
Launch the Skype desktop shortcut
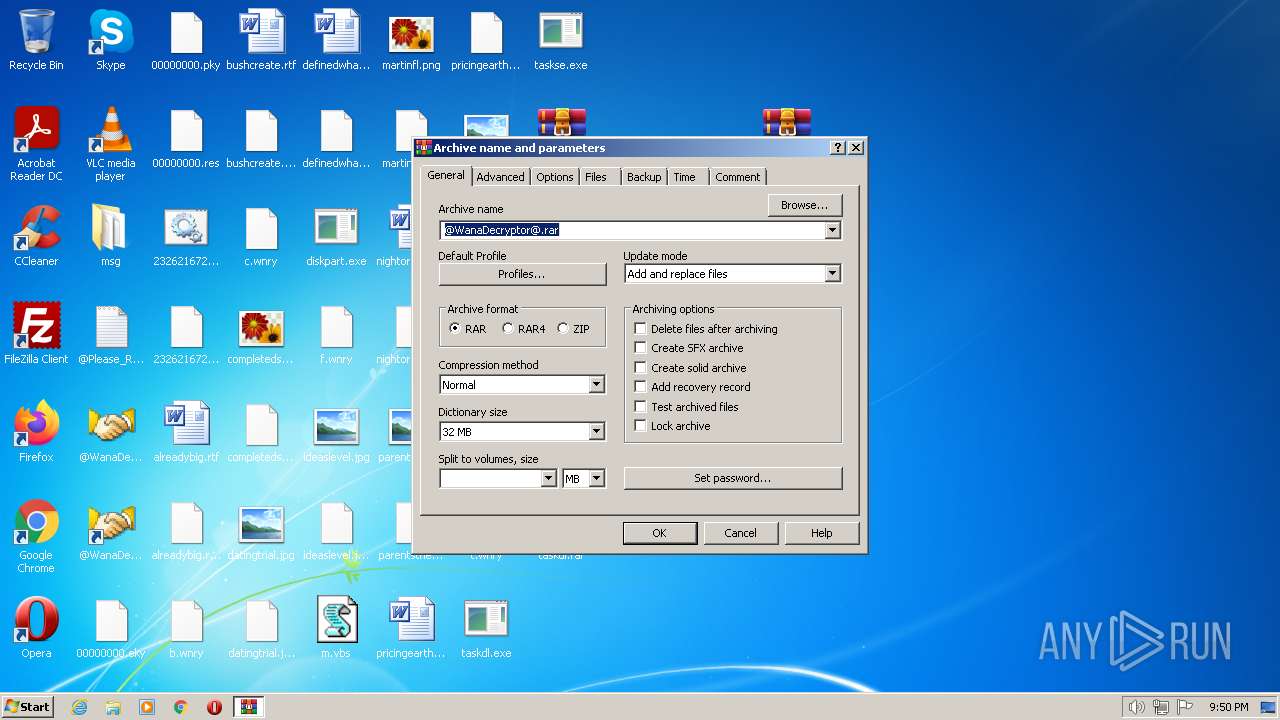[110, 41]
